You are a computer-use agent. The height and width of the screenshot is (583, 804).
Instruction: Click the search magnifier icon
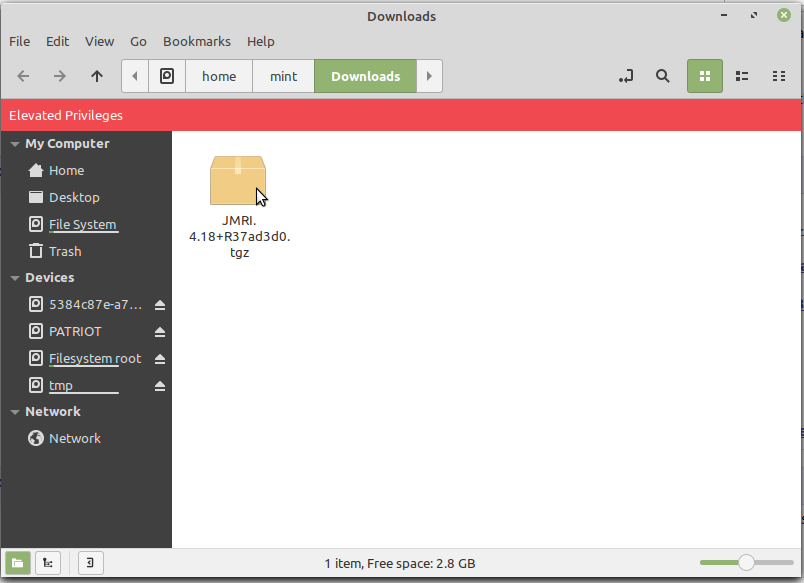click(662, 76)
